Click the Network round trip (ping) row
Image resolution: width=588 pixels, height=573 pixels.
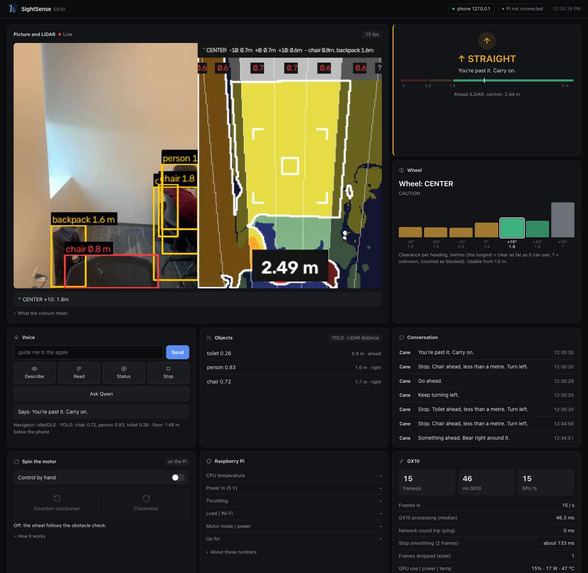click(486, 531)
